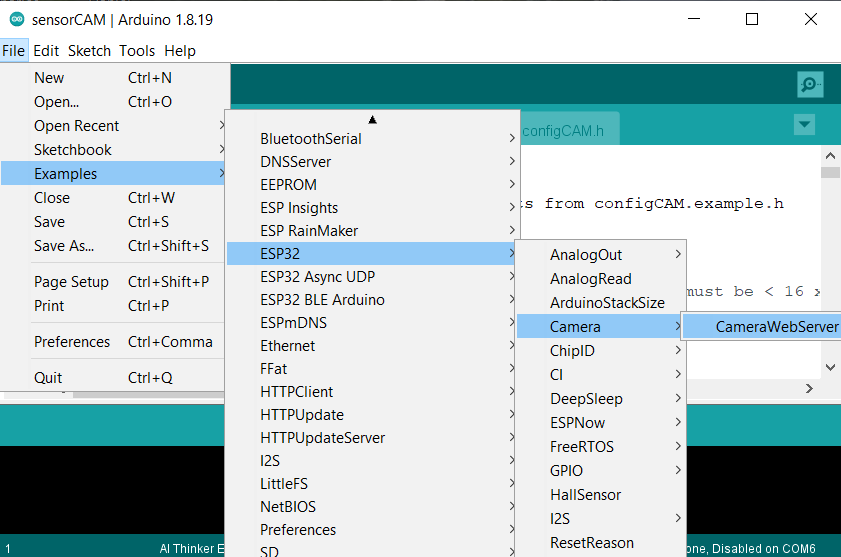Open Preferences from the File menu
841x557 pixels.
[x=113, y=342]
